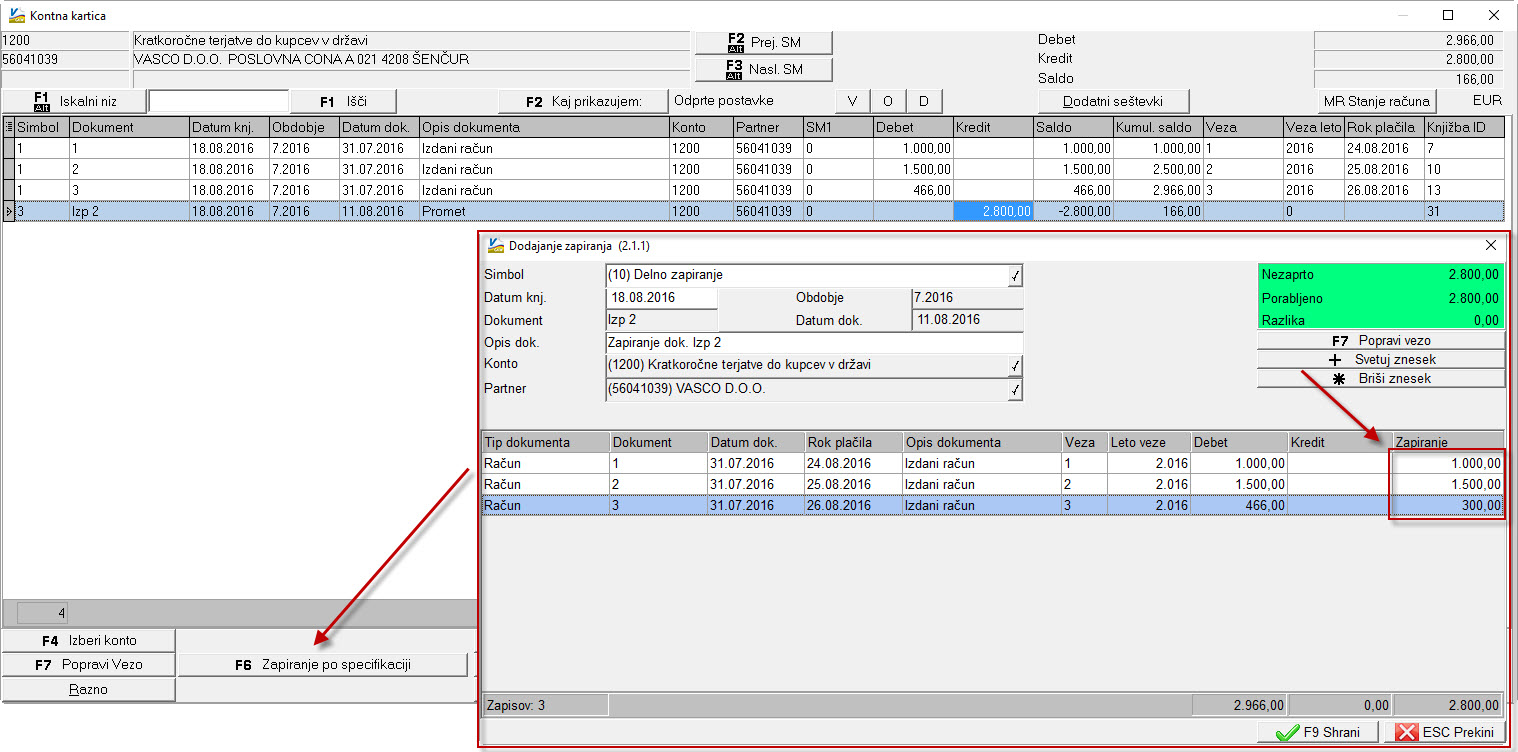Click the Dodajanje zapiranja dialog title icon
The width and height of the screenshot is (1518, 752).
(495, 245)
